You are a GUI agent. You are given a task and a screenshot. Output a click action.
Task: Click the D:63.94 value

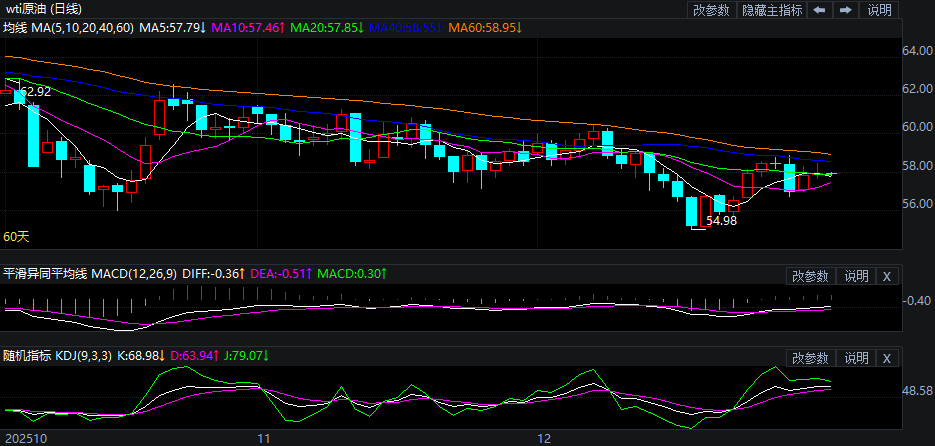(194, 356)
